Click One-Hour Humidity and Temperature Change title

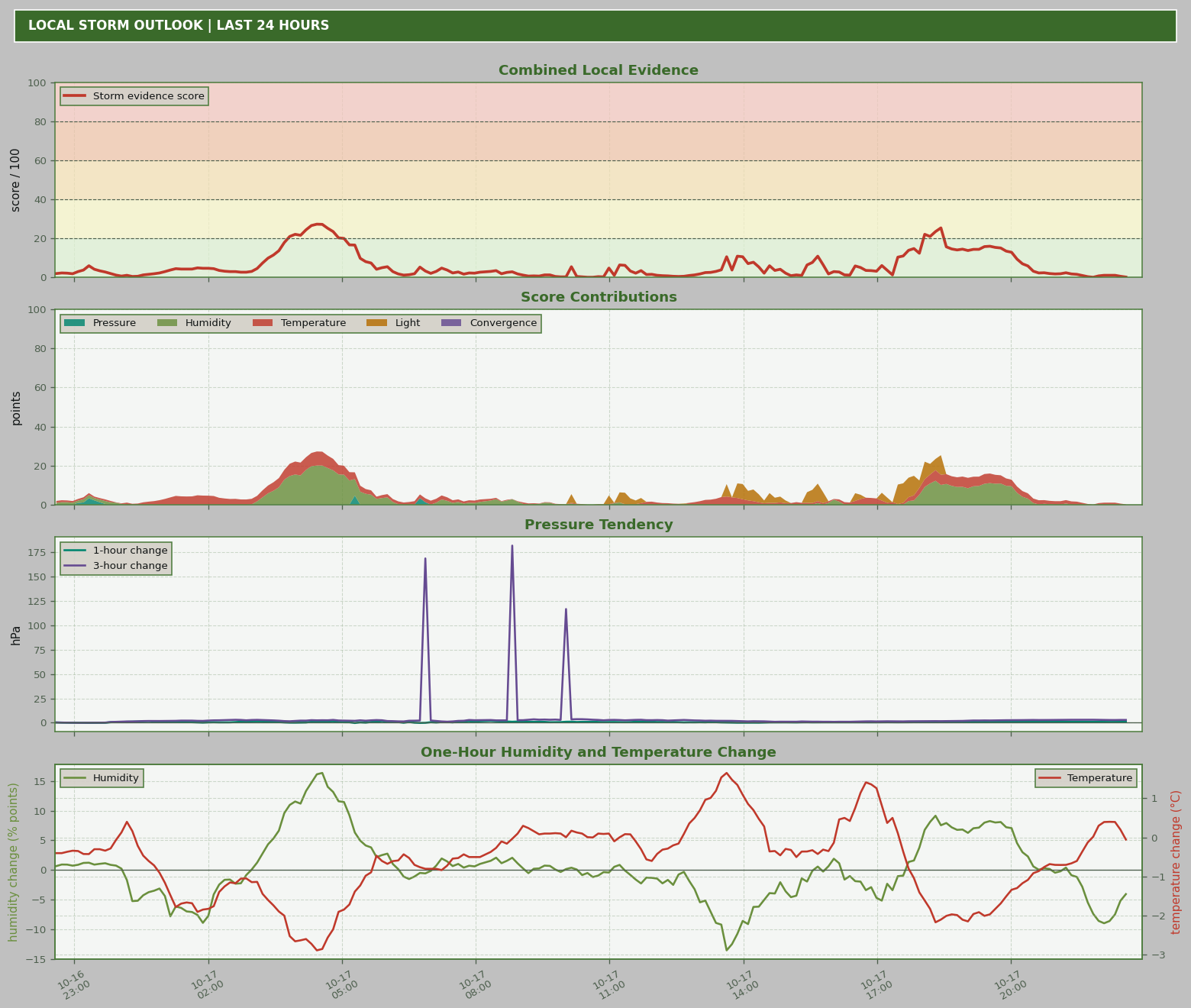(599, 752)
